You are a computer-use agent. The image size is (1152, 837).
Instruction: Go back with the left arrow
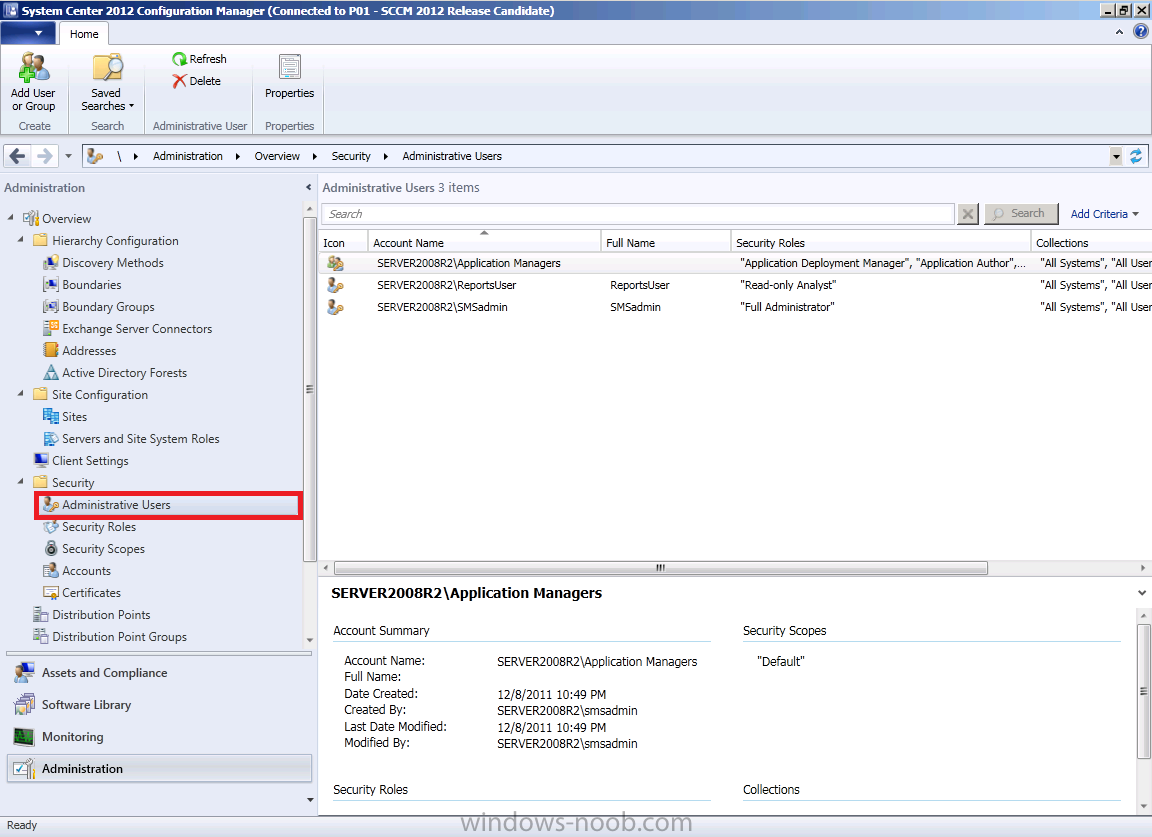tap(18, 156)
